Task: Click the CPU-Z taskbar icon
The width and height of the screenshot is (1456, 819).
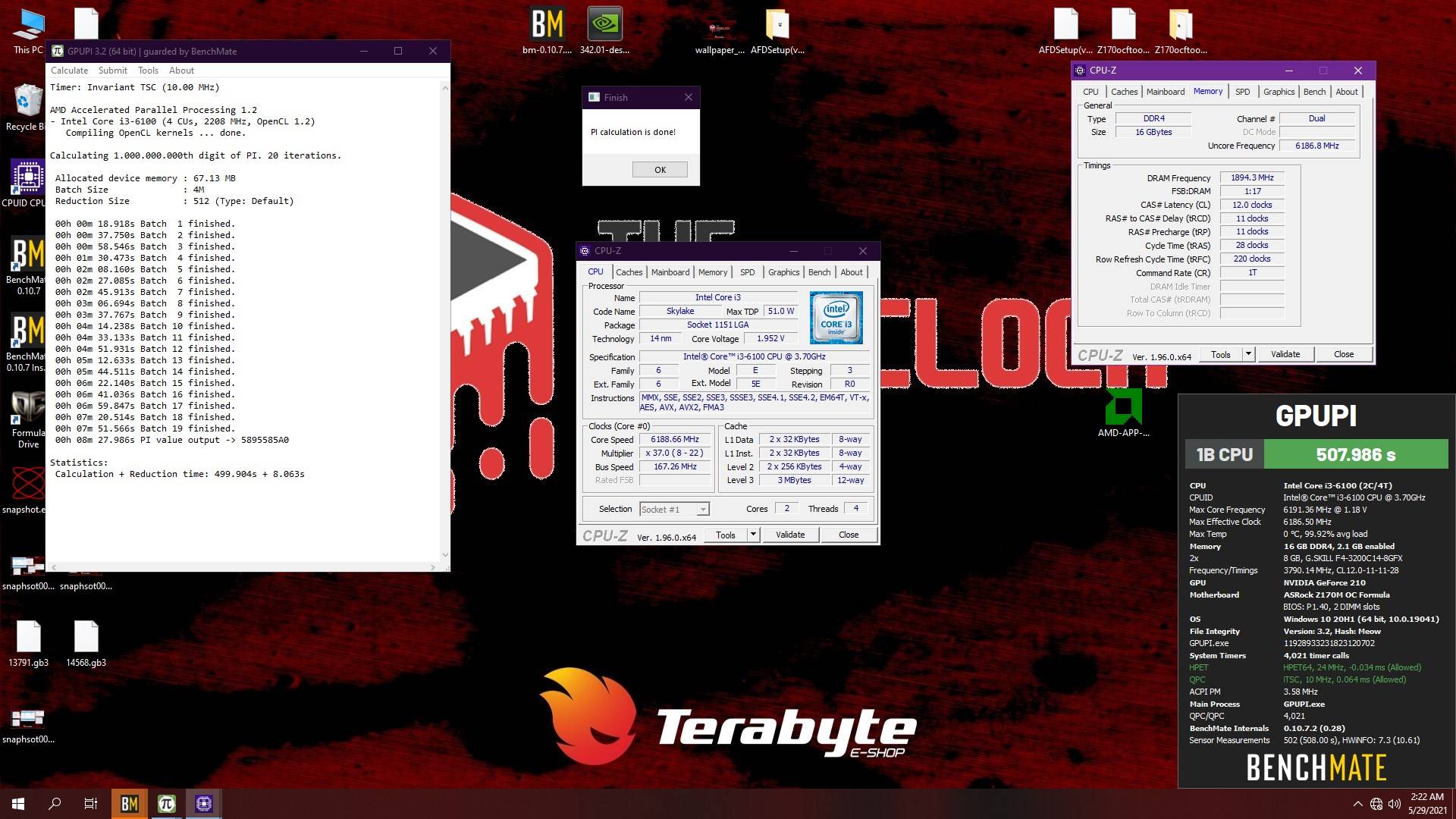Action: pyautogui.click(x=203, y=804)
